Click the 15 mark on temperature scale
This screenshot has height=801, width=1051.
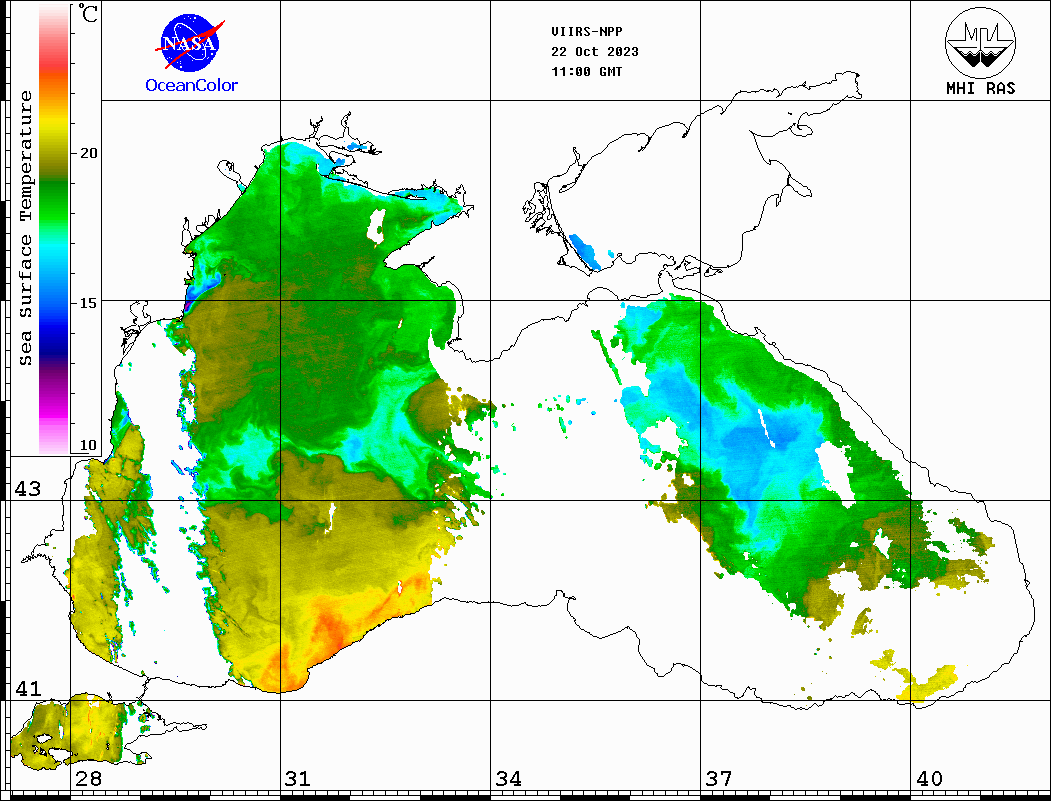pos(88,302)
